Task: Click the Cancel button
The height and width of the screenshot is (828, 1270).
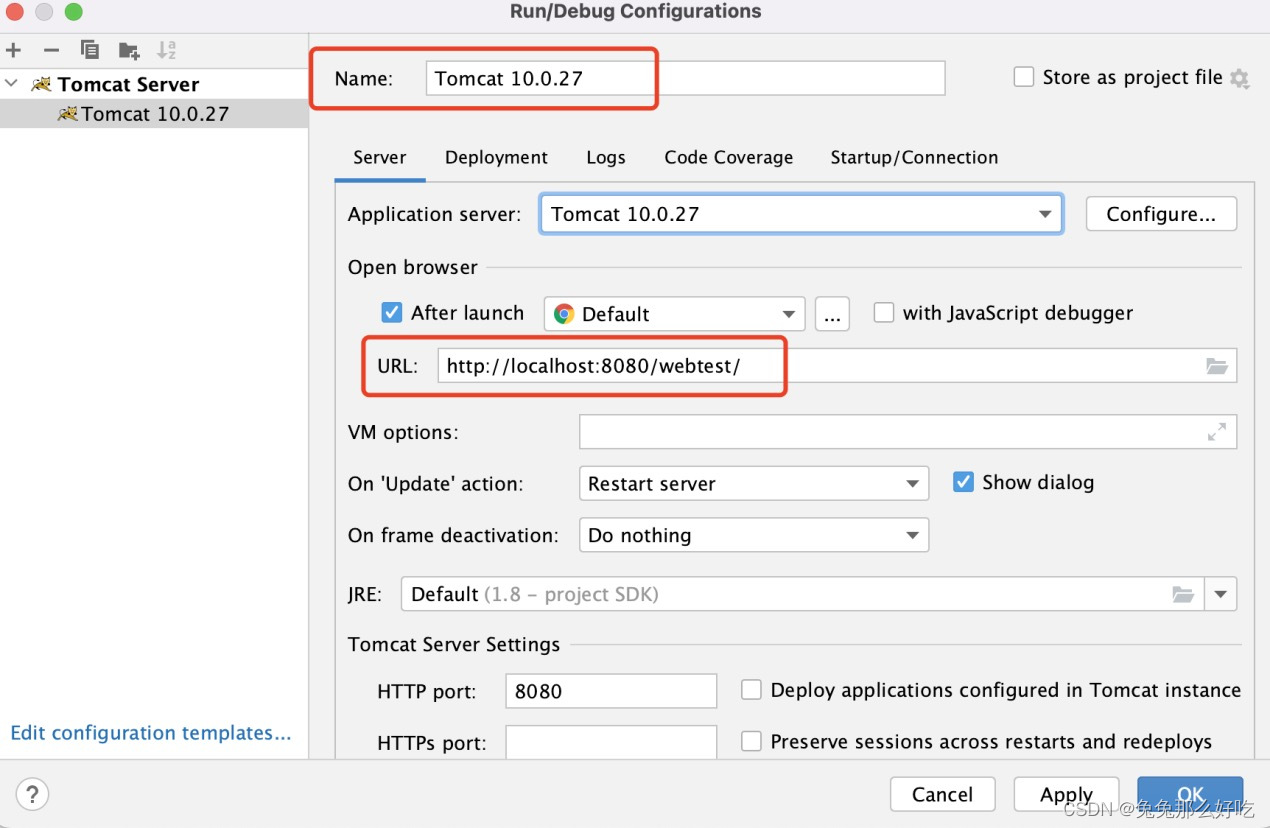Action: click(x=943, y=795)
